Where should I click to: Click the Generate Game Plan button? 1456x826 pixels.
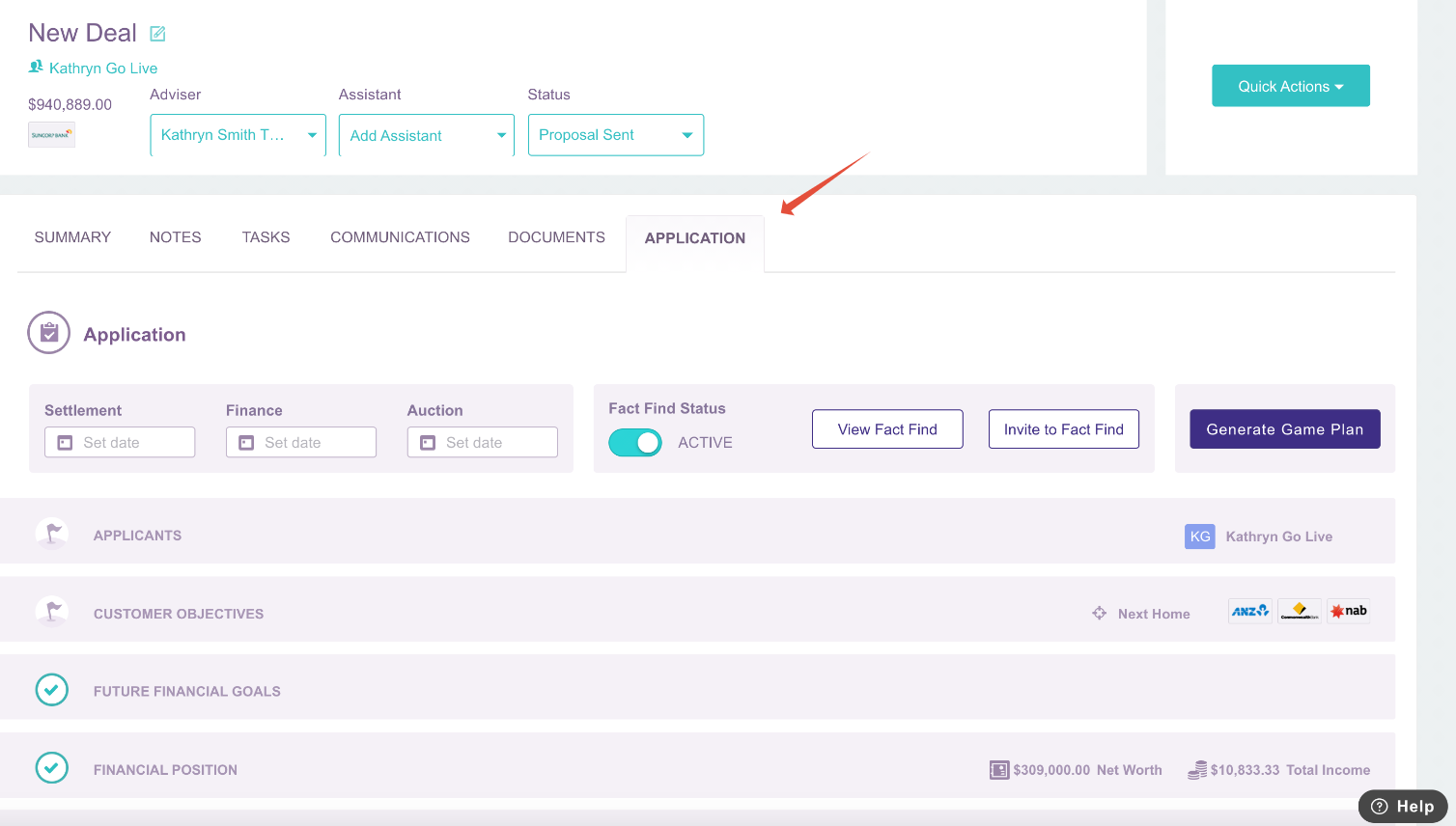point(1284,428)
